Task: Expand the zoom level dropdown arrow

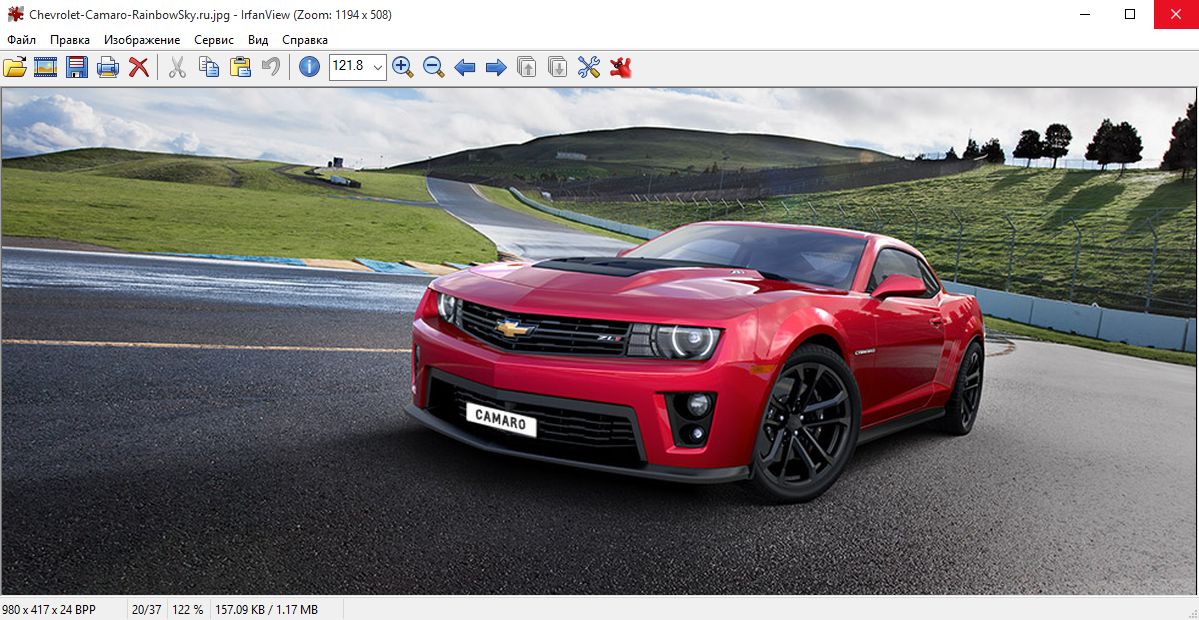Action: point(378,67)
